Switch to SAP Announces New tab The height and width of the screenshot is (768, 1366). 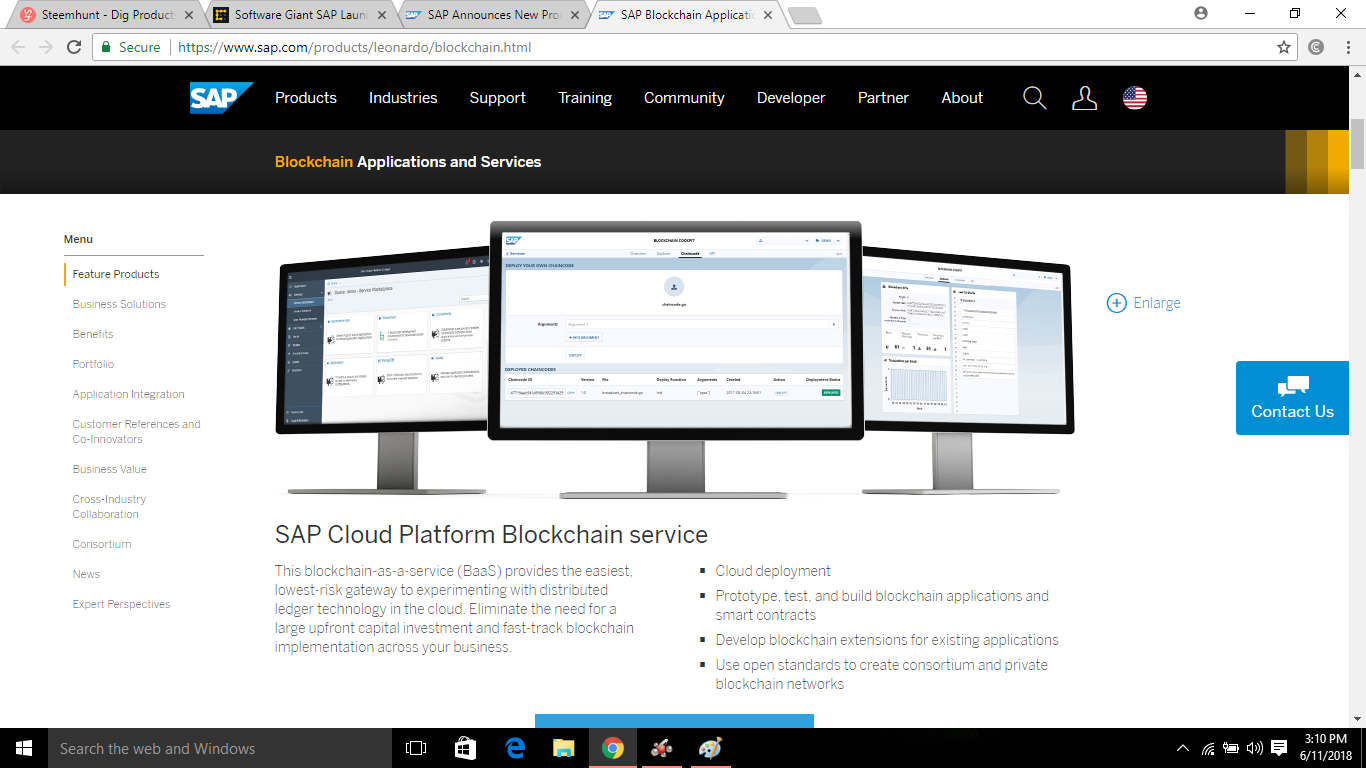tap(493, 15)
